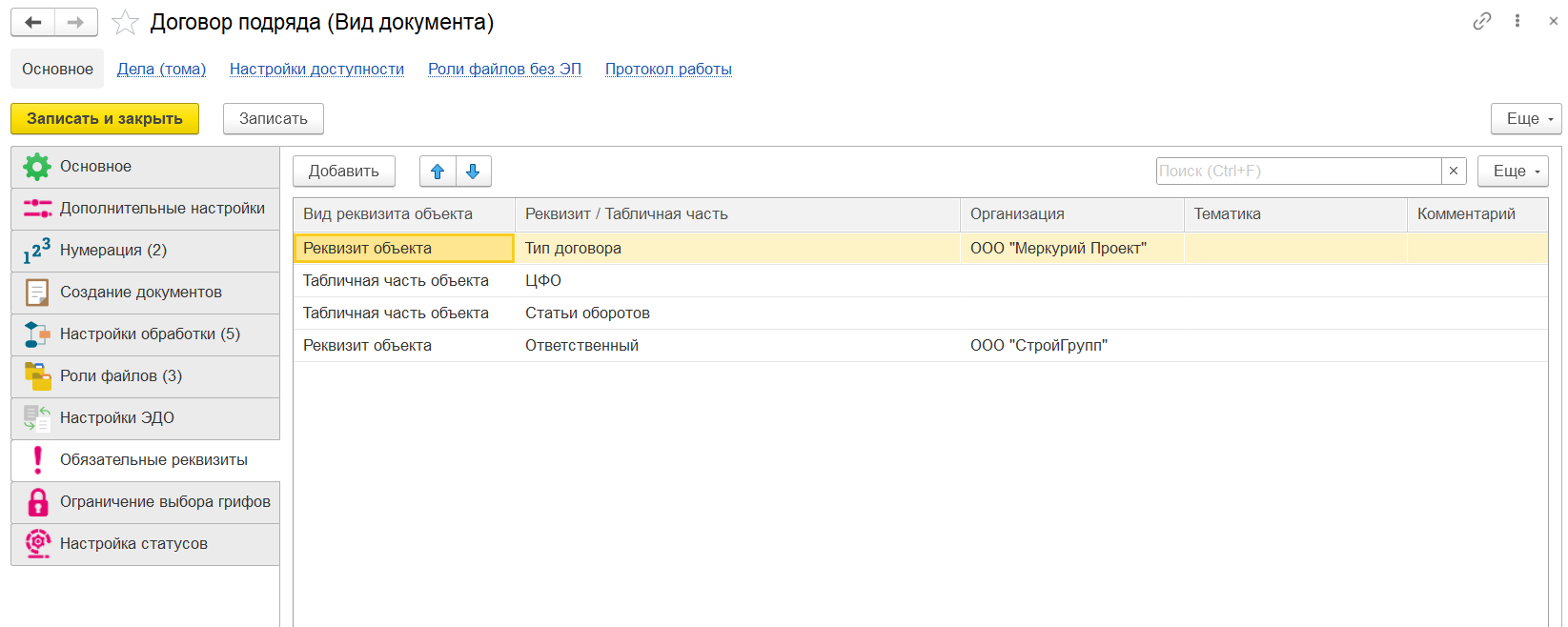Open the Основное sidebar section
Image resolution: width=1568 pixels, height=627 pixels.
pos(146,167)
